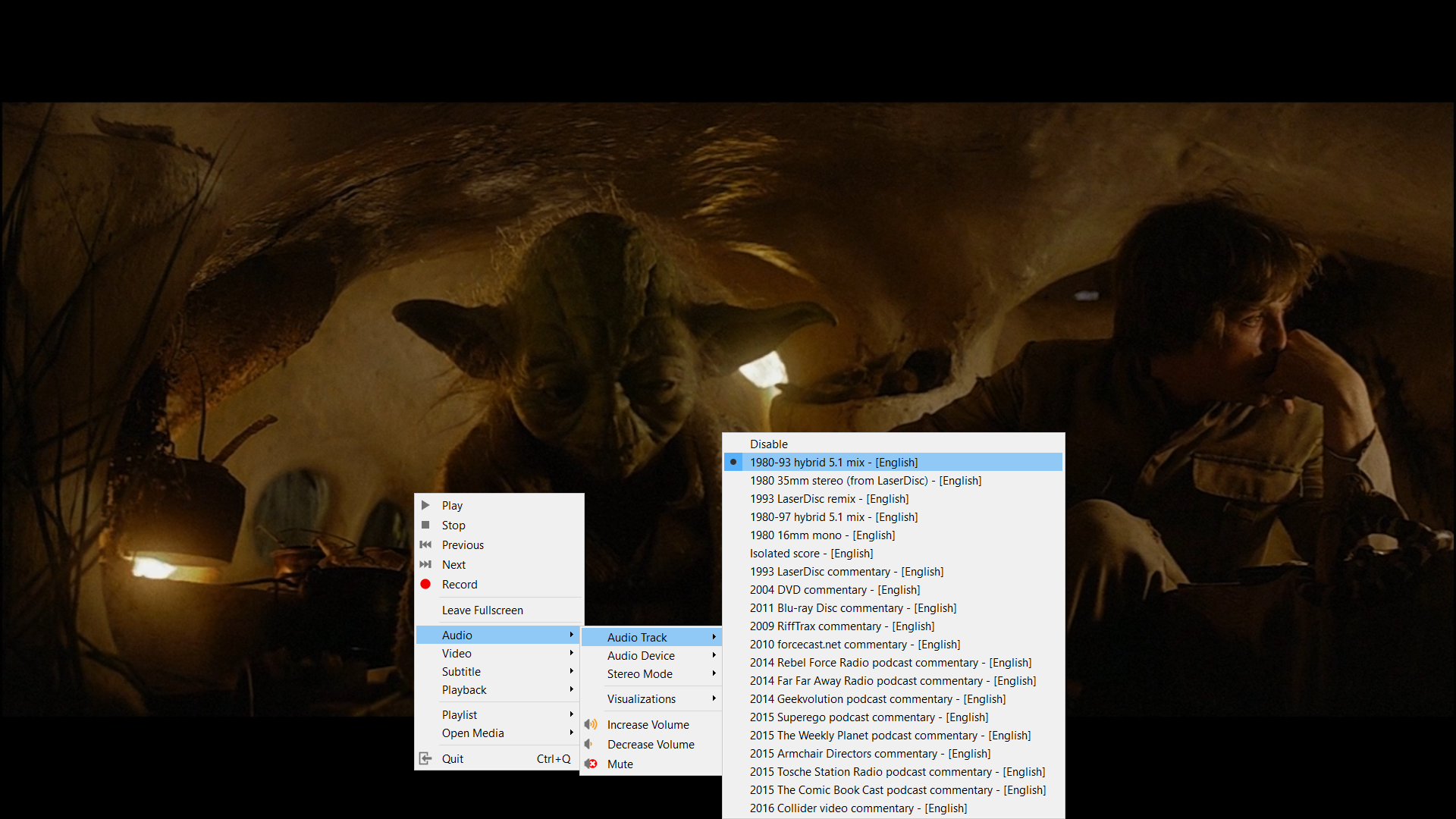Click the Stop square icon
Viewport: 1456px width, 819px height.
pos(425,525)
